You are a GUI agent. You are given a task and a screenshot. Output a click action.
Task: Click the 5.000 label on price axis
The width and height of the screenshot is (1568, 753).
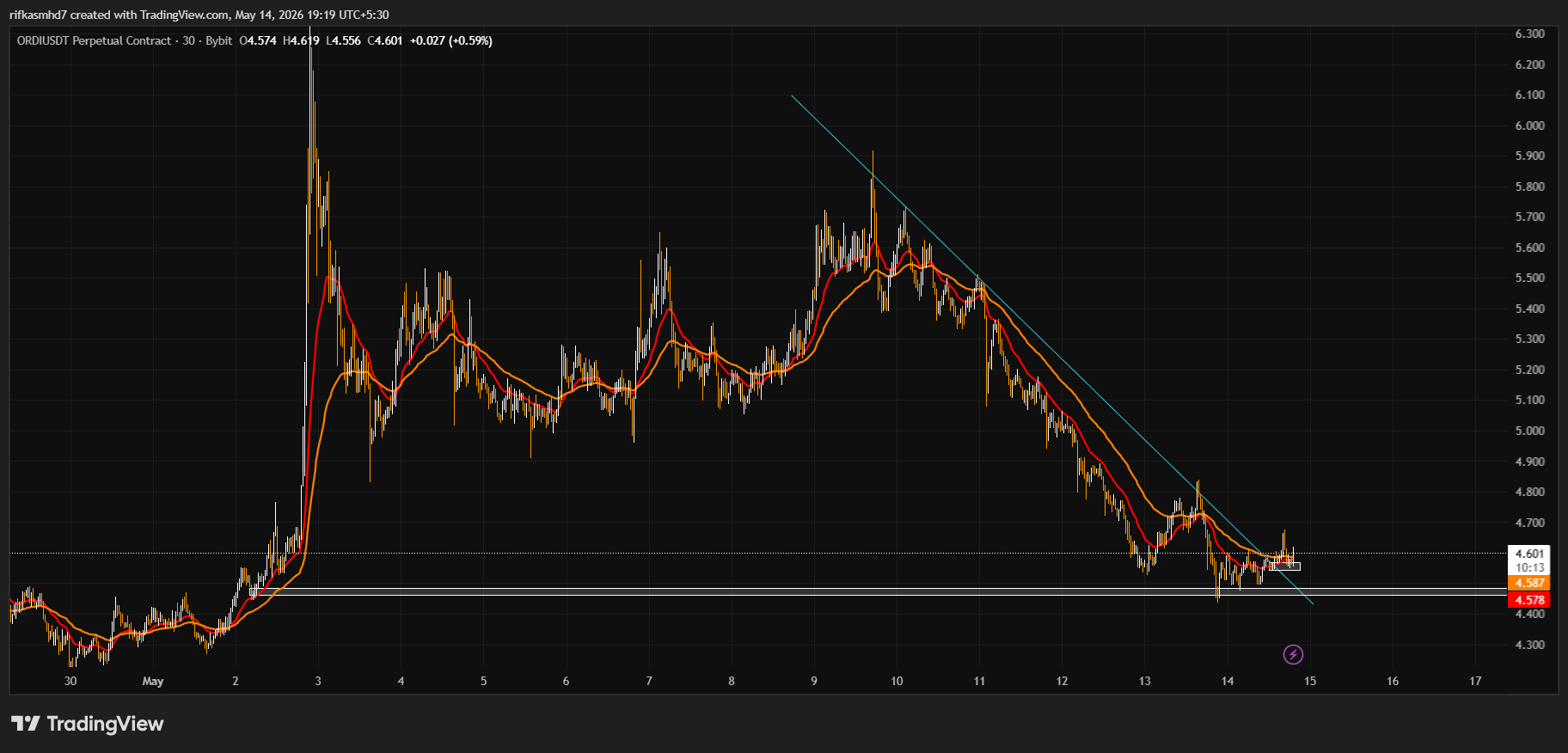click(x=1529, y=431)
